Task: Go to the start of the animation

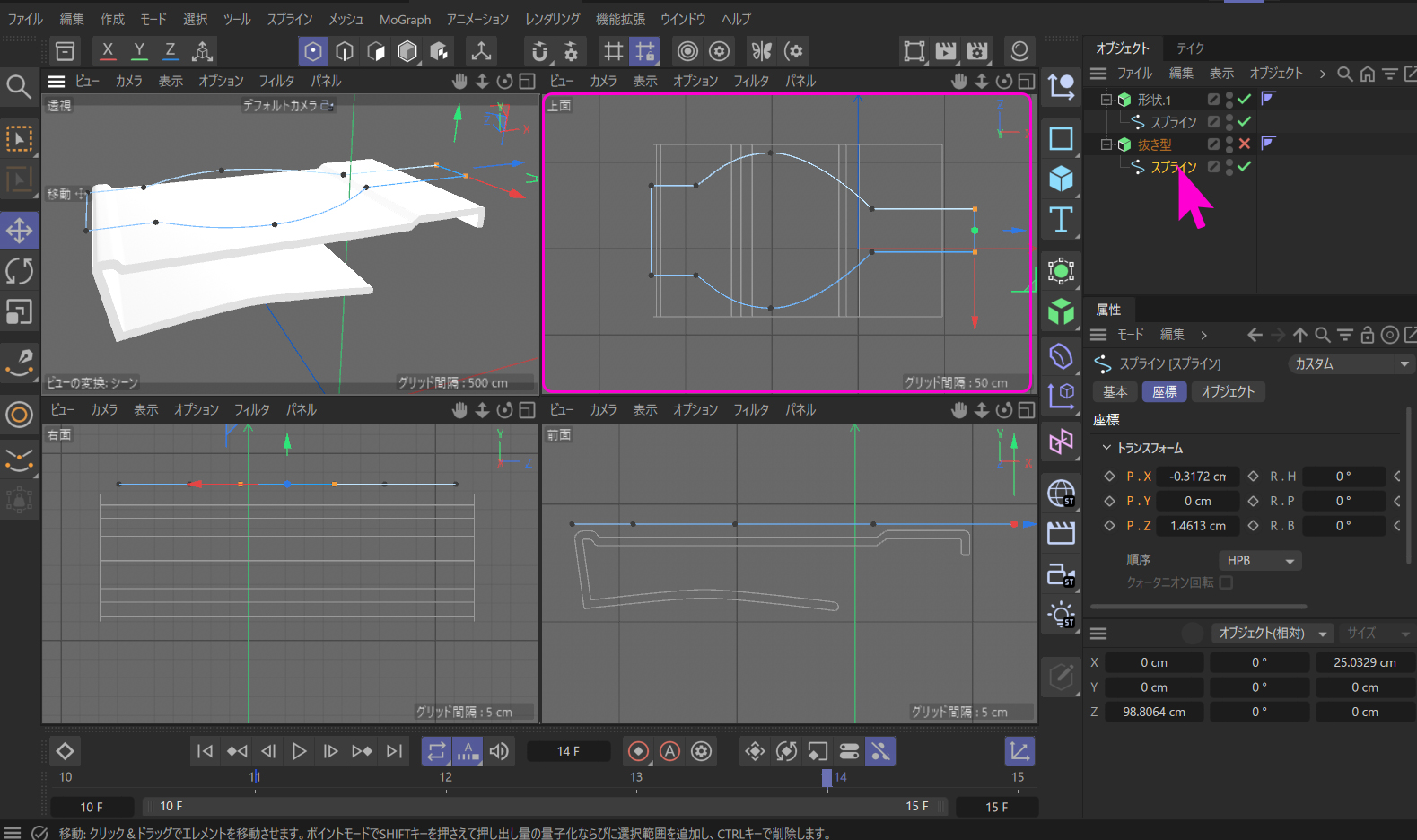Action: click(x=205, y=751)
